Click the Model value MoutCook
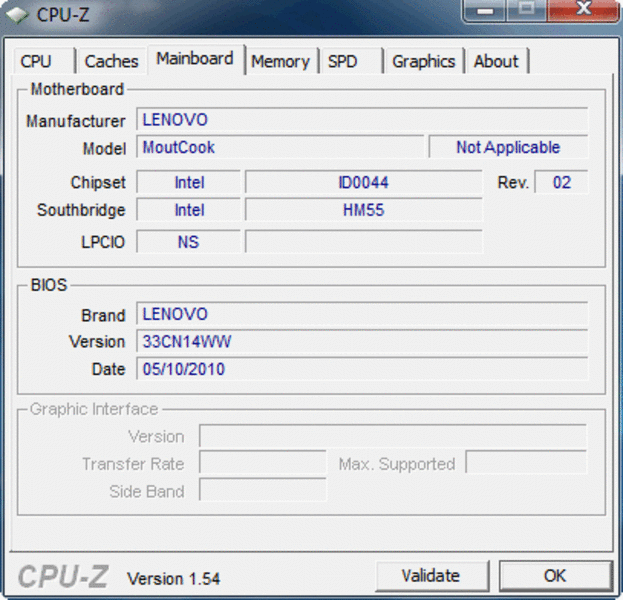Screen dimensions: 623x600 (280, 147)
